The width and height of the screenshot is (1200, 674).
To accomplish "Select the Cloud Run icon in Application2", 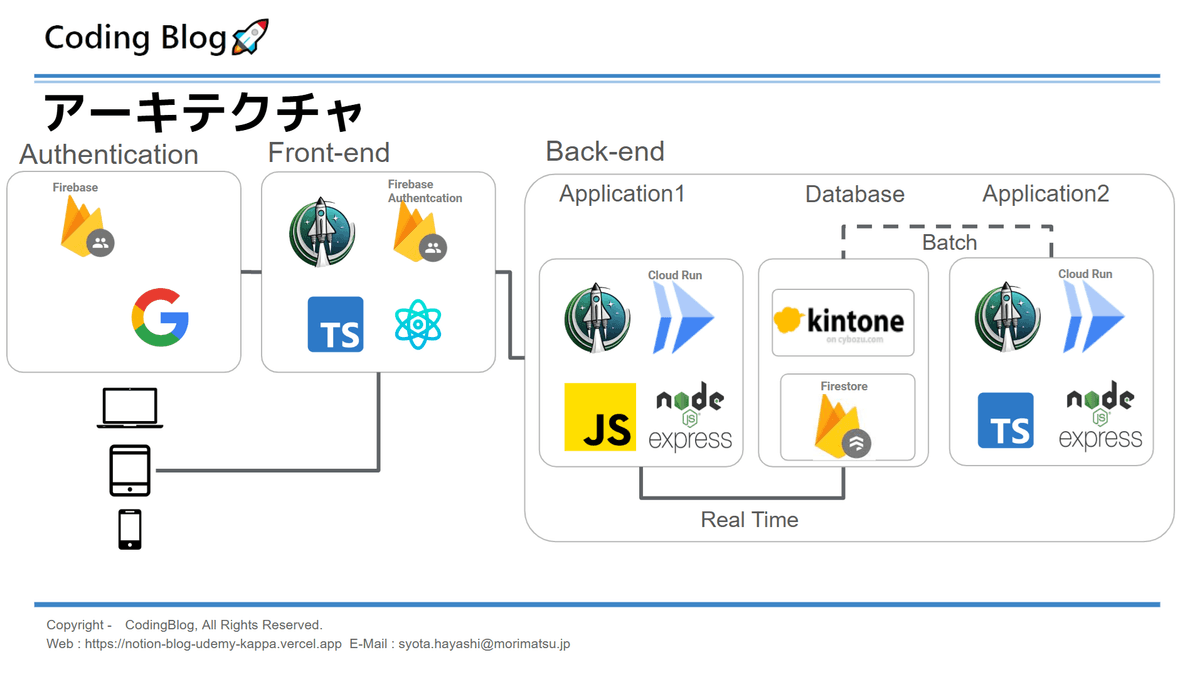I will coord(1094,318).
